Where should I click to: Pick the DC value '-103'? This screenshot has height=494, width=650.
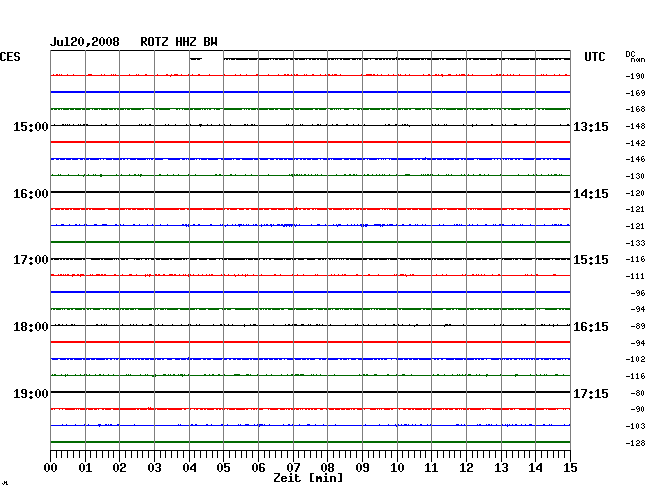coord(635,426)
